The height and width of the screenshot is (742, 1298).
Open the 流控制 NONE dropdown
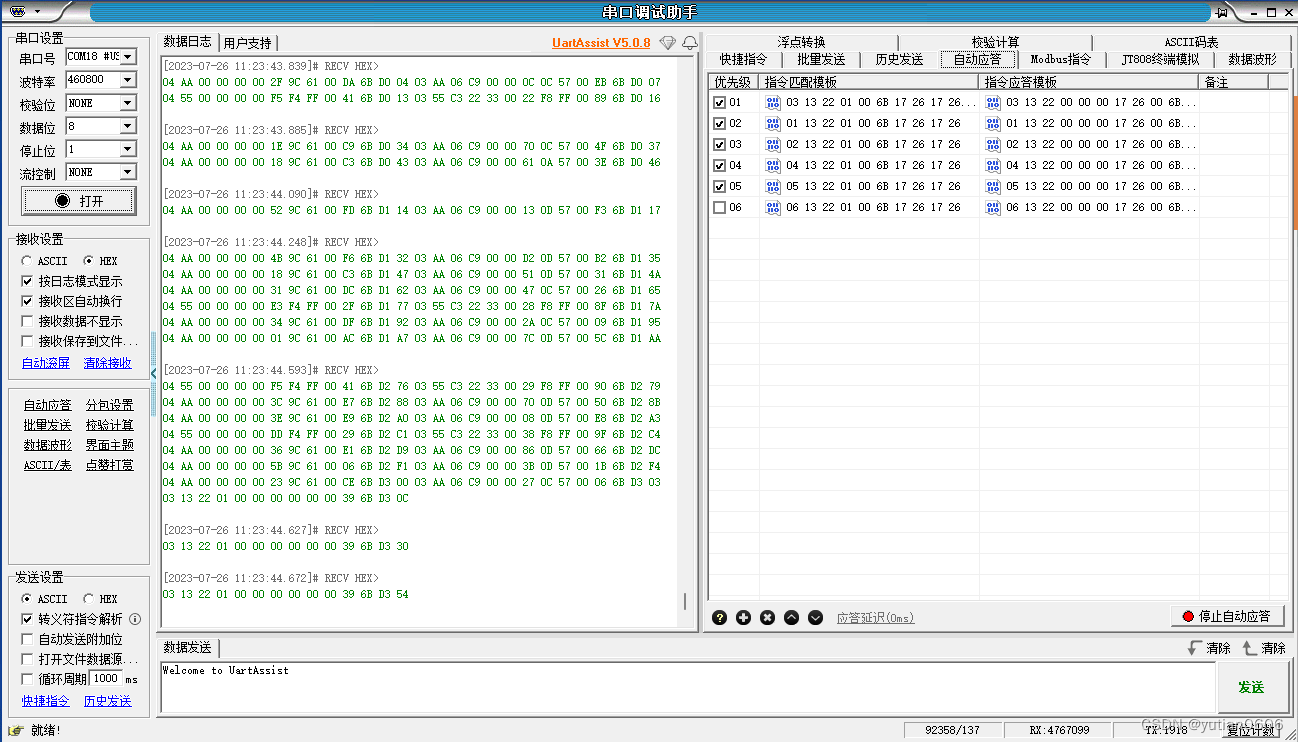click(x=128, y=172)
